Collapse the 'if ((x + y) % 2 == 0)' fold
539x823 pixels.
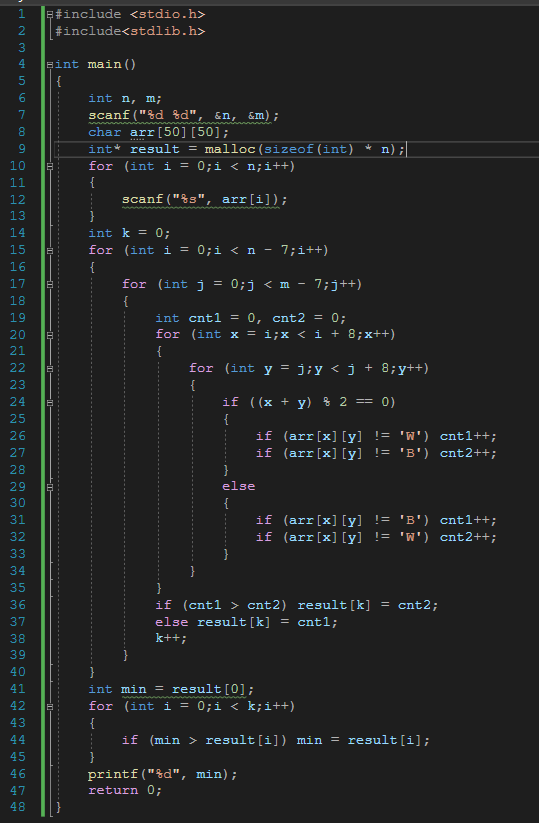click(x=50, y=403)
